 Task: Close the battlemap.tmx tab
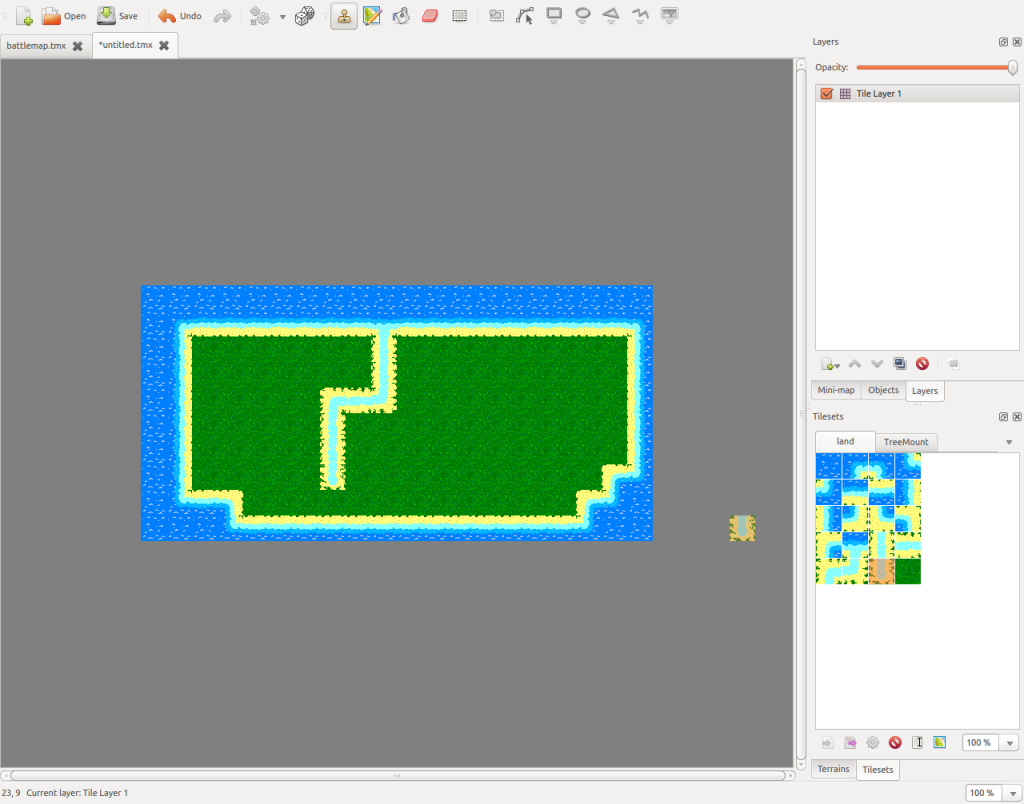coord(78,46)
